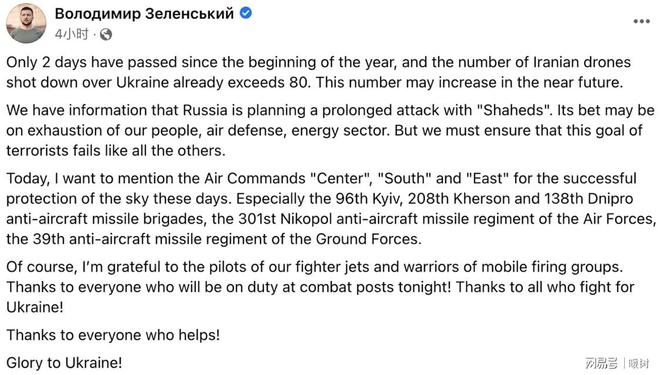Click the line 'Thanks to everyone who helps!'
Image resolution: width=660 pixels, height=375 pixels.
click(113, 335)
